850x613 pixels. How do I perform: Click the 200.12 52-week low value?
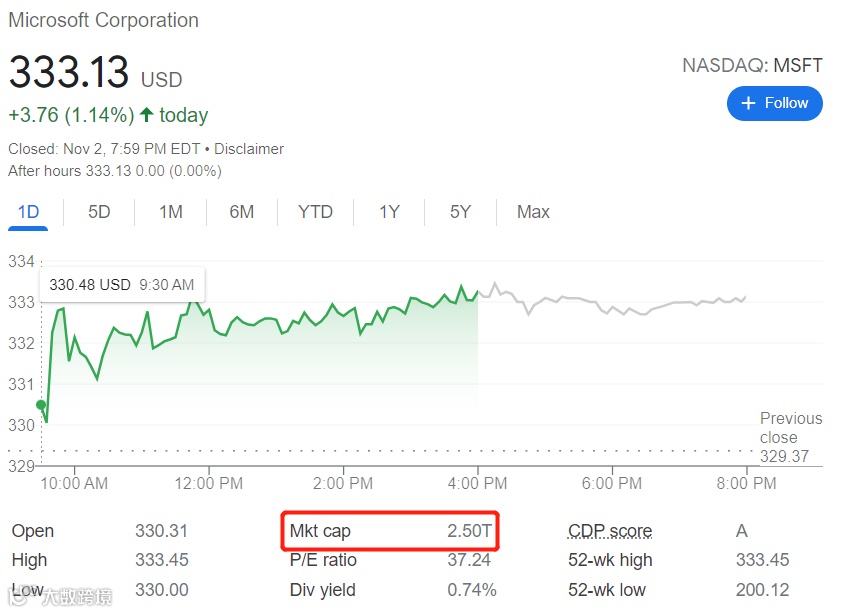[762, 590]
